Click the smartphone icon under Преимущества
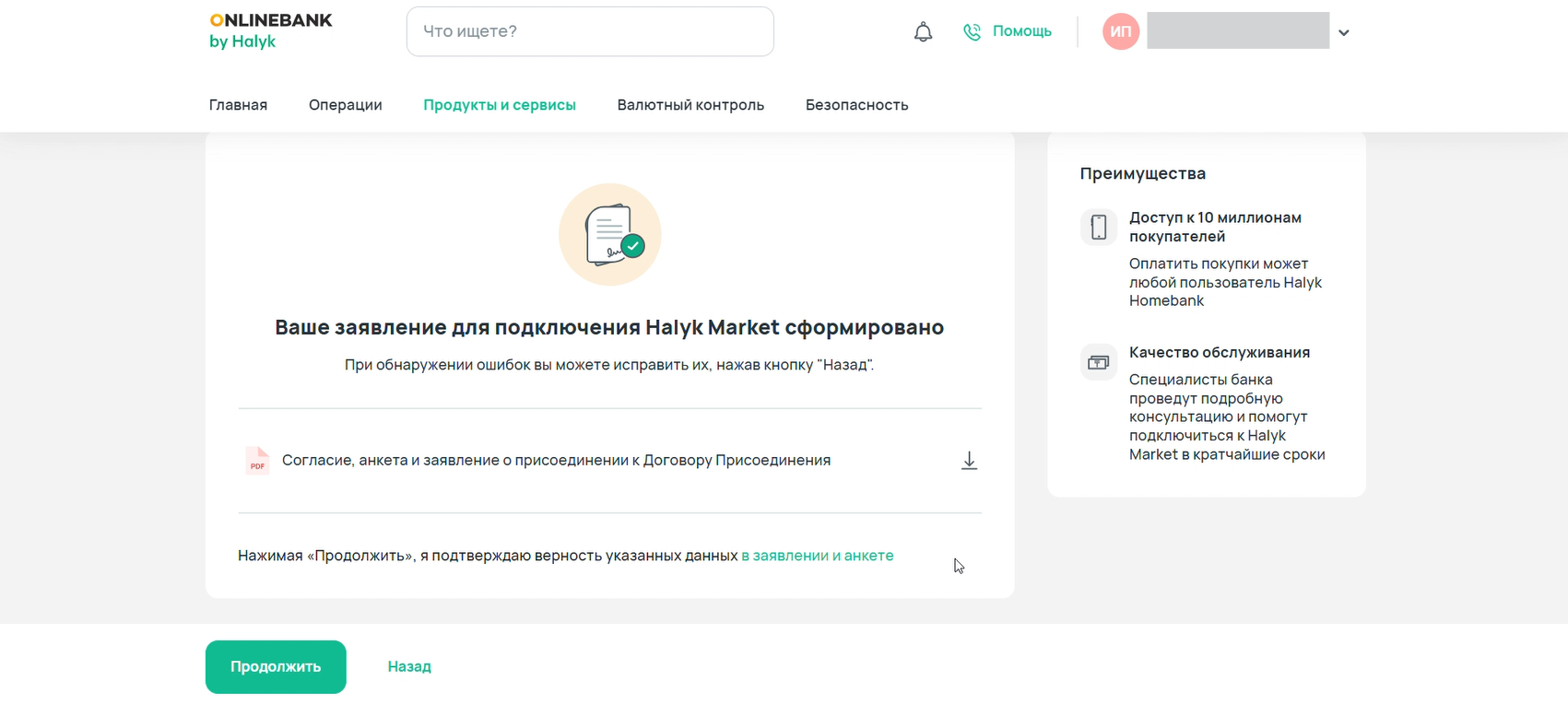This screenshot has height=704, width=1568. pyautogui.click(x=1098, y=227)
